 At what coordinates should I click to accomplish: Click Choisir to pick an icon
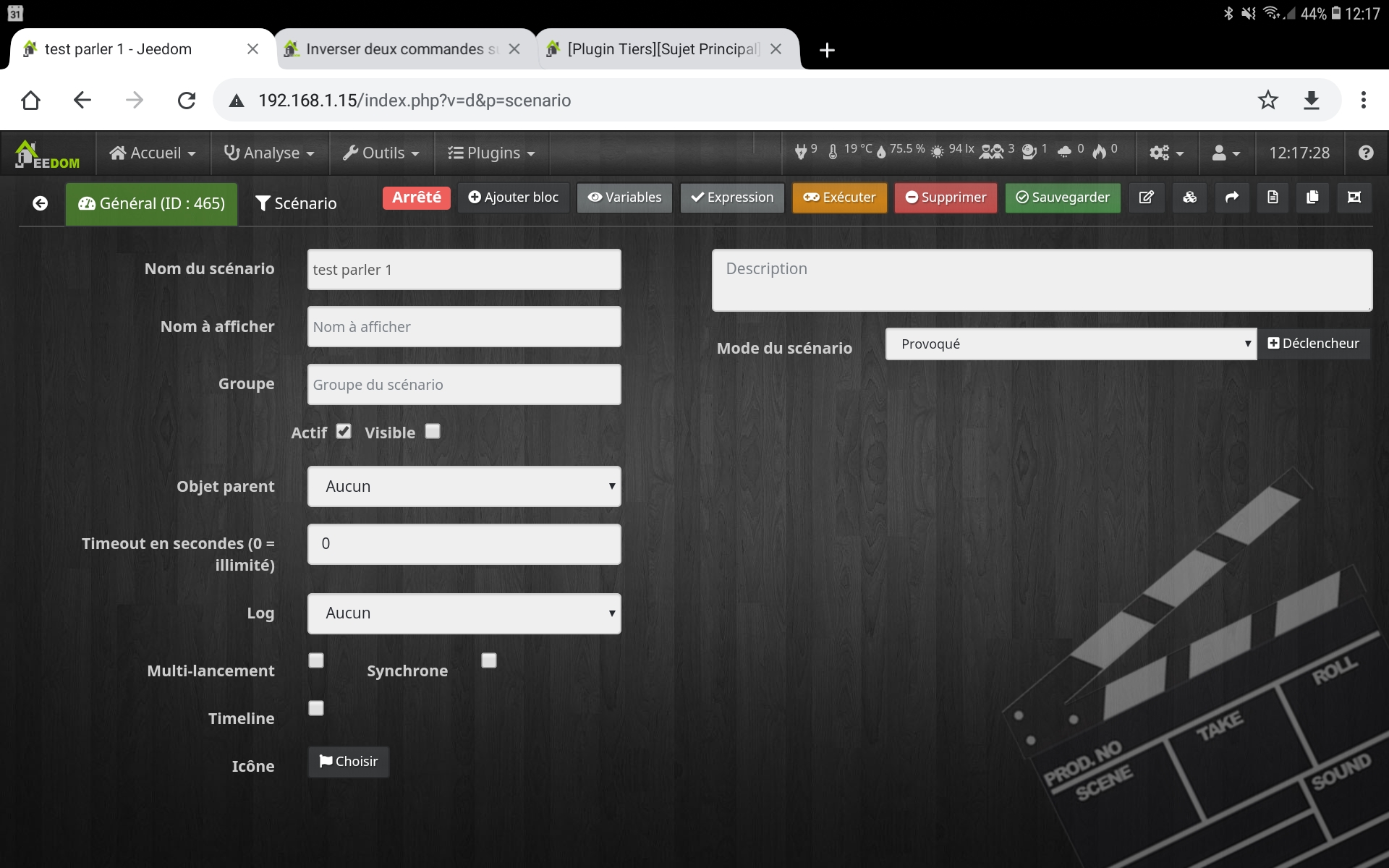coord(349,762)
